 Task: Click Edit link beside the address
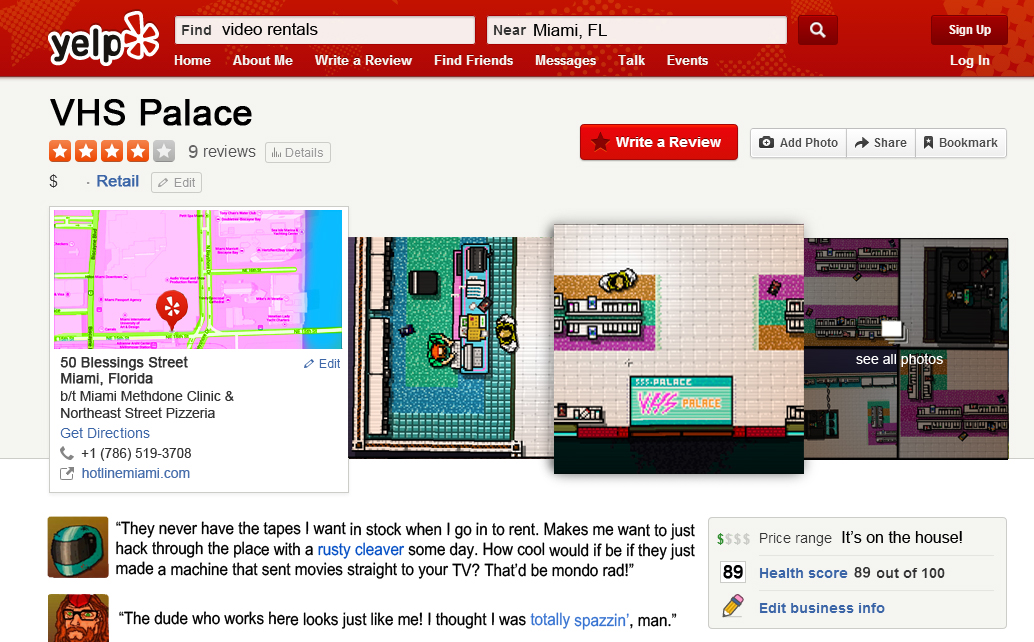(x=322, y=364)
